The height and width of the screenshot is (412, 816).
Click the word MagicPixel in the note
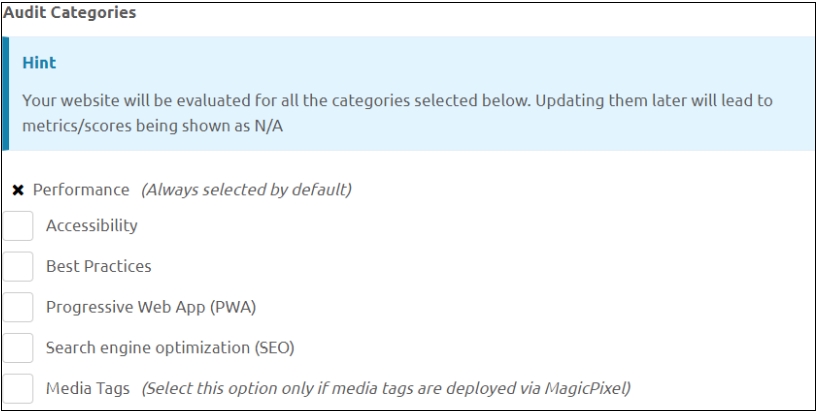594,388
